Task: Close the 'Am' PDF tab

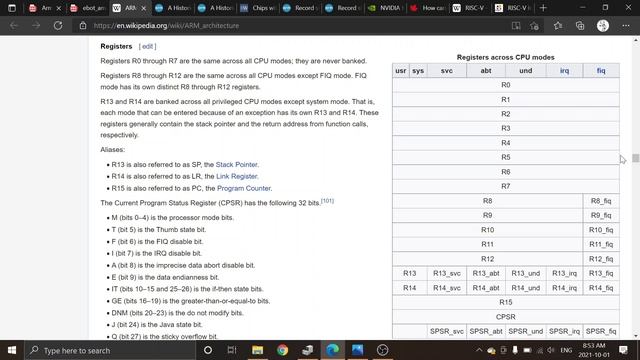Action: pos(58,8)
